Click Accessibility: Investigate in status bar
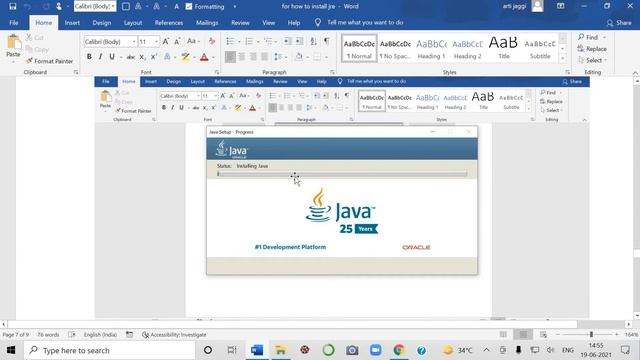Image resolution: width=640 pixels, height=360 pixels. [x=174, y=335]
